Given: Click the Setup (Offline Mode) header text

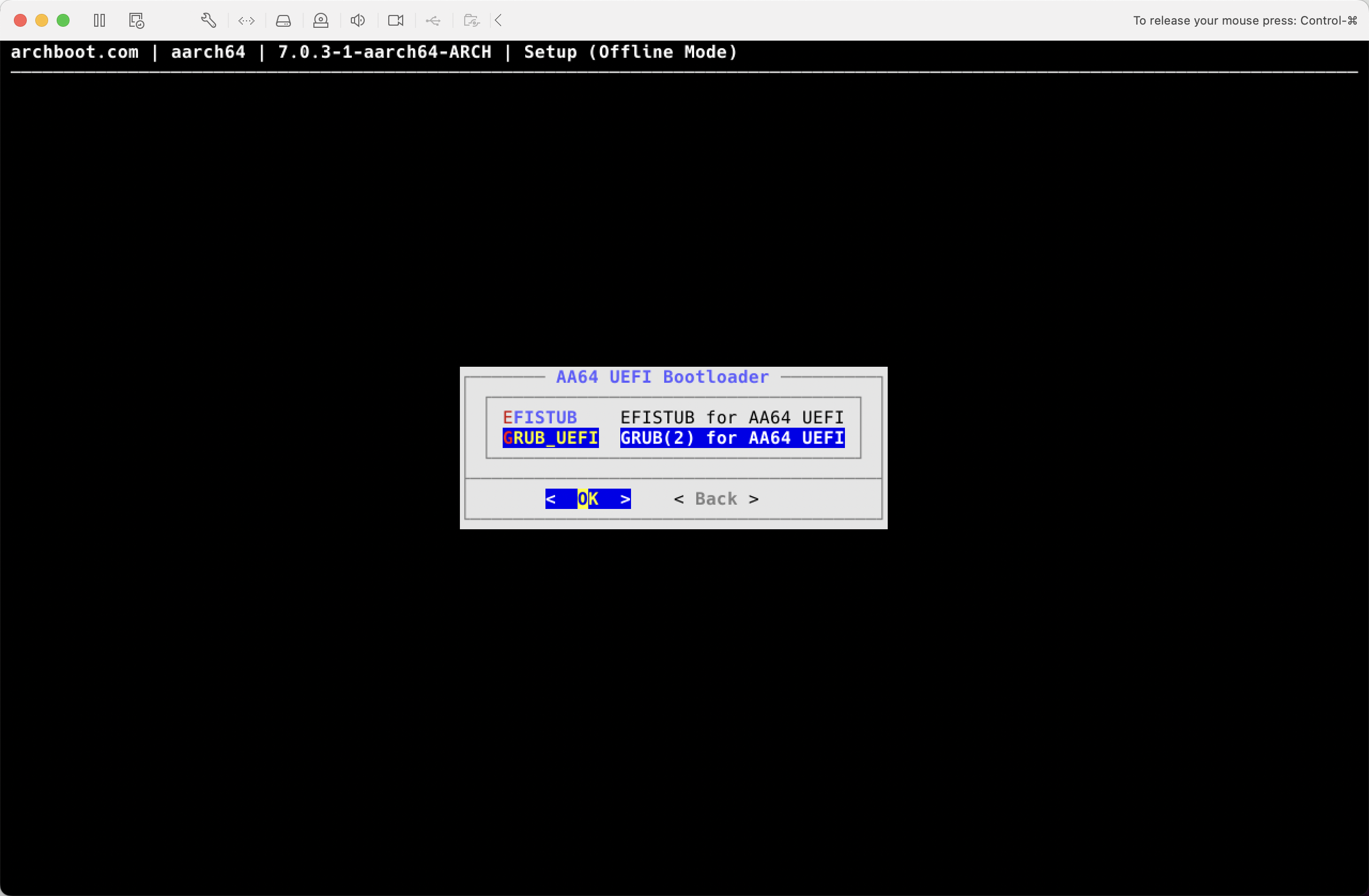Looking at the screenshot, I should click(x=630, y=52).
